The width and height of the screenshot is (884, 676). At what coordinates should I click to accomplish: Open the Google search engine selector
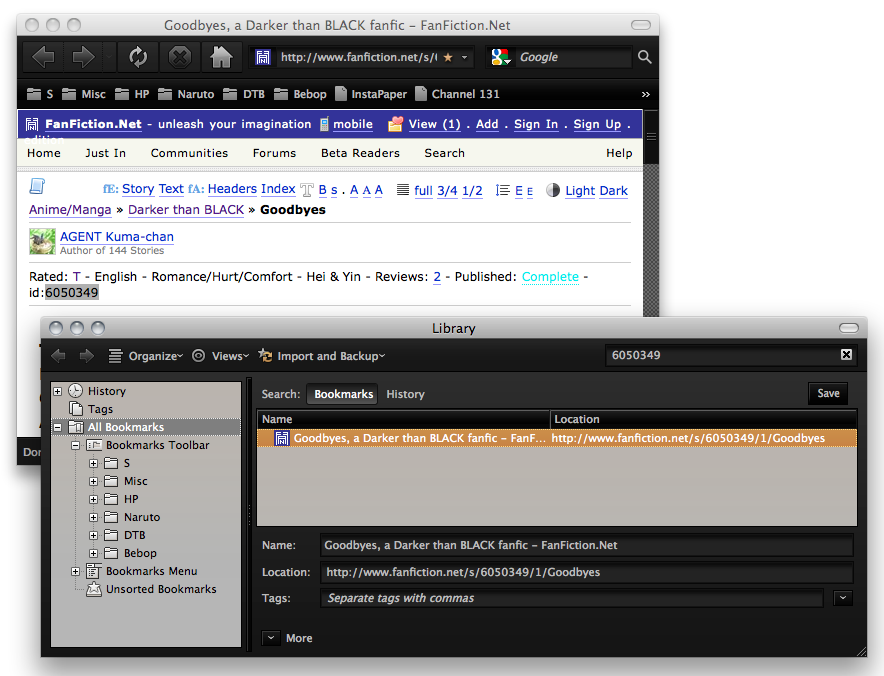pyautogui.click(x=501, y=57)
